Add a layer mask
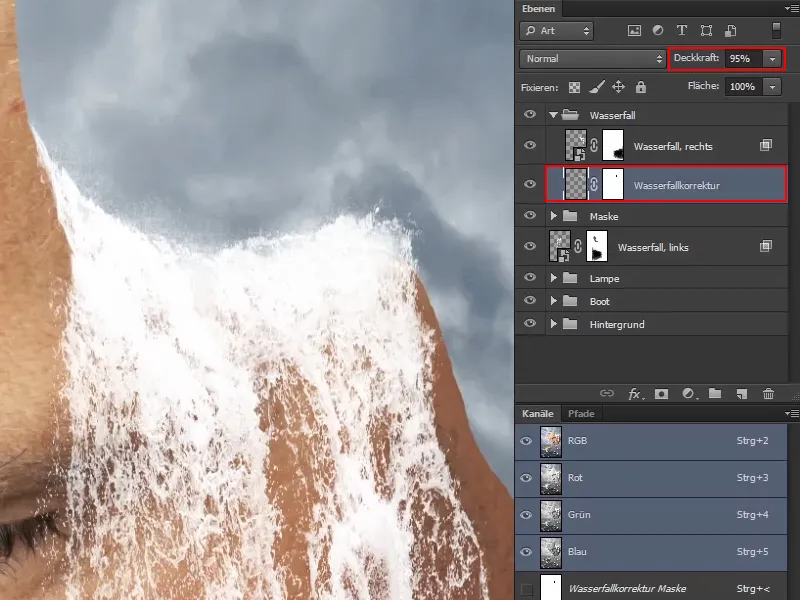The height and width of the screenshot is (600, 800). 662,393
